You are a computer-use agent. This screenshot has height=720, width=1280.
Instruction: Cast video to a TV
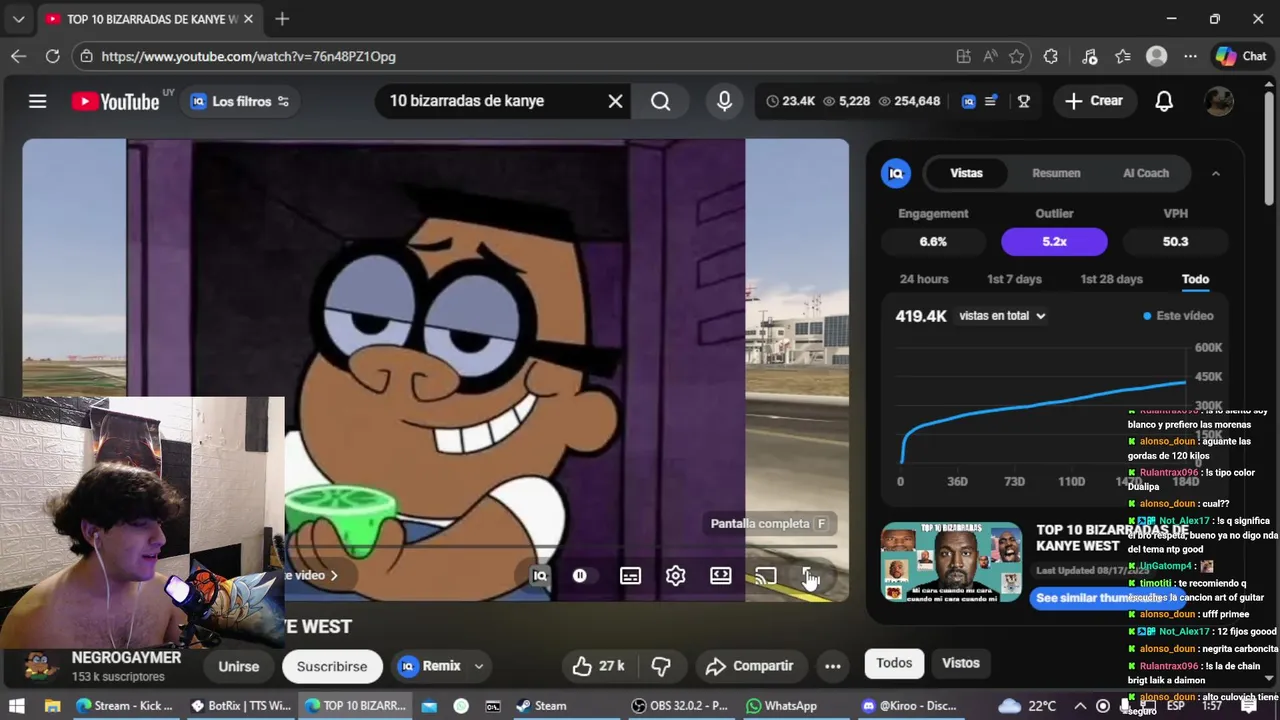(766, 576)
